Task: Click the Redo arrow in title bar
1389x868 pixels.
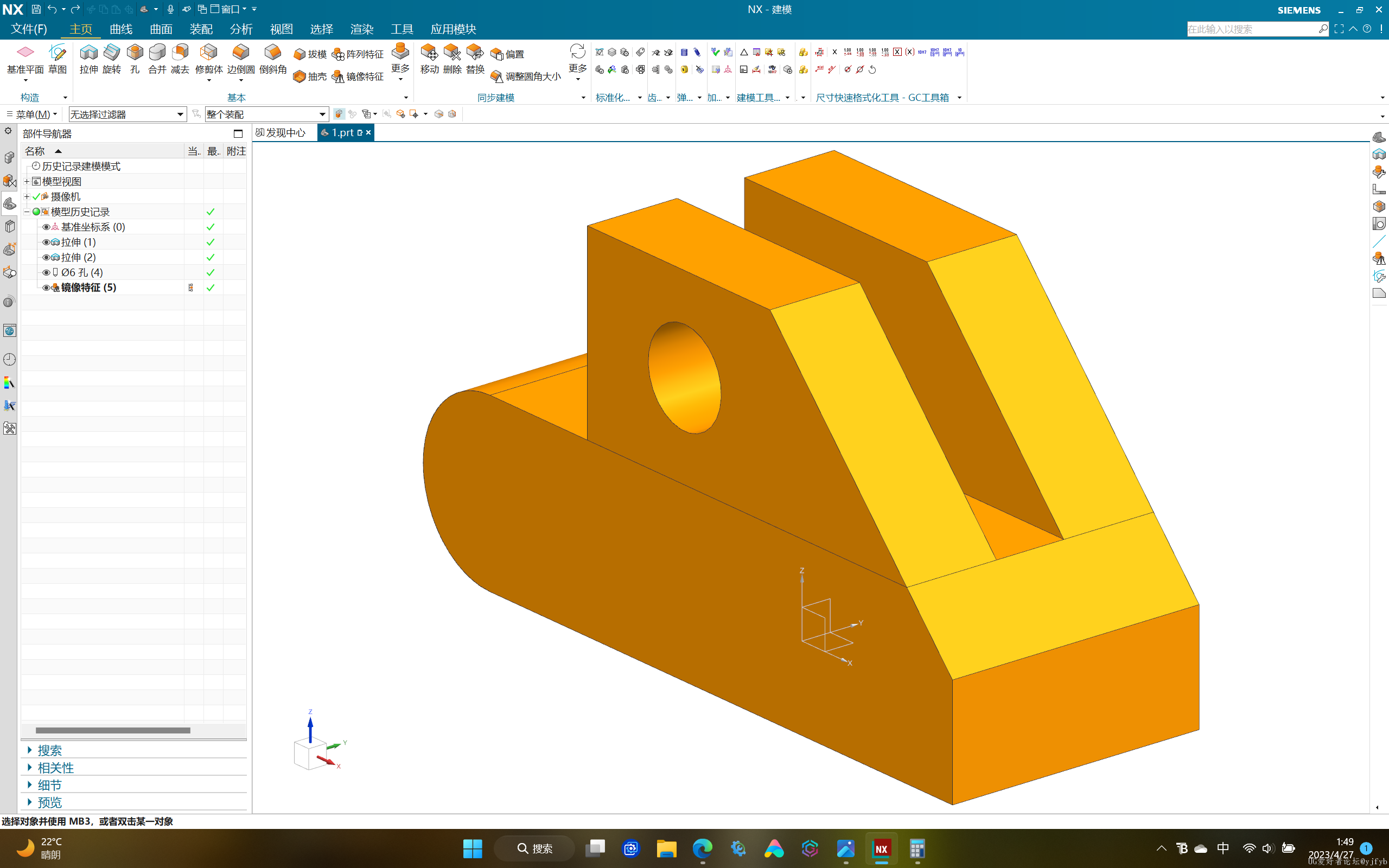Action: (75, 9)
